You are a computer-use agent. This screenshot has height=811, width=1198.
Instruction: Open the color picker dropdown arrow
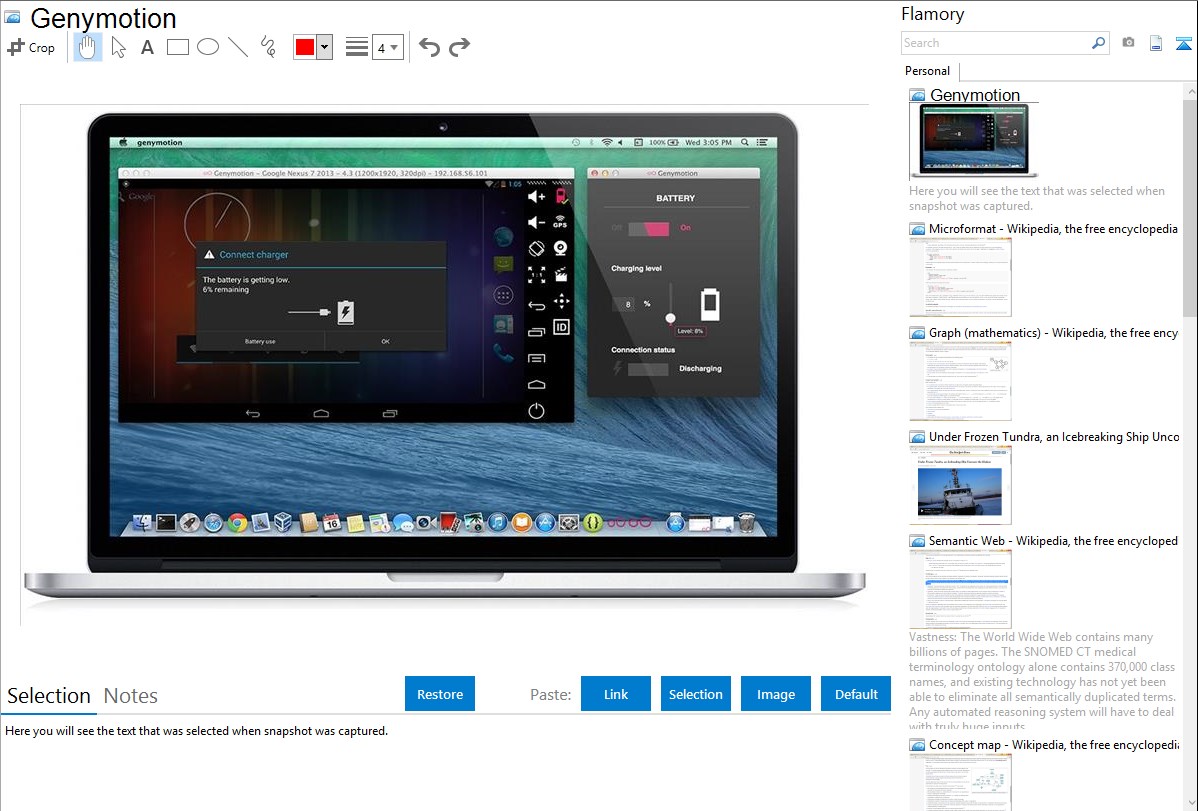(324, 47)
